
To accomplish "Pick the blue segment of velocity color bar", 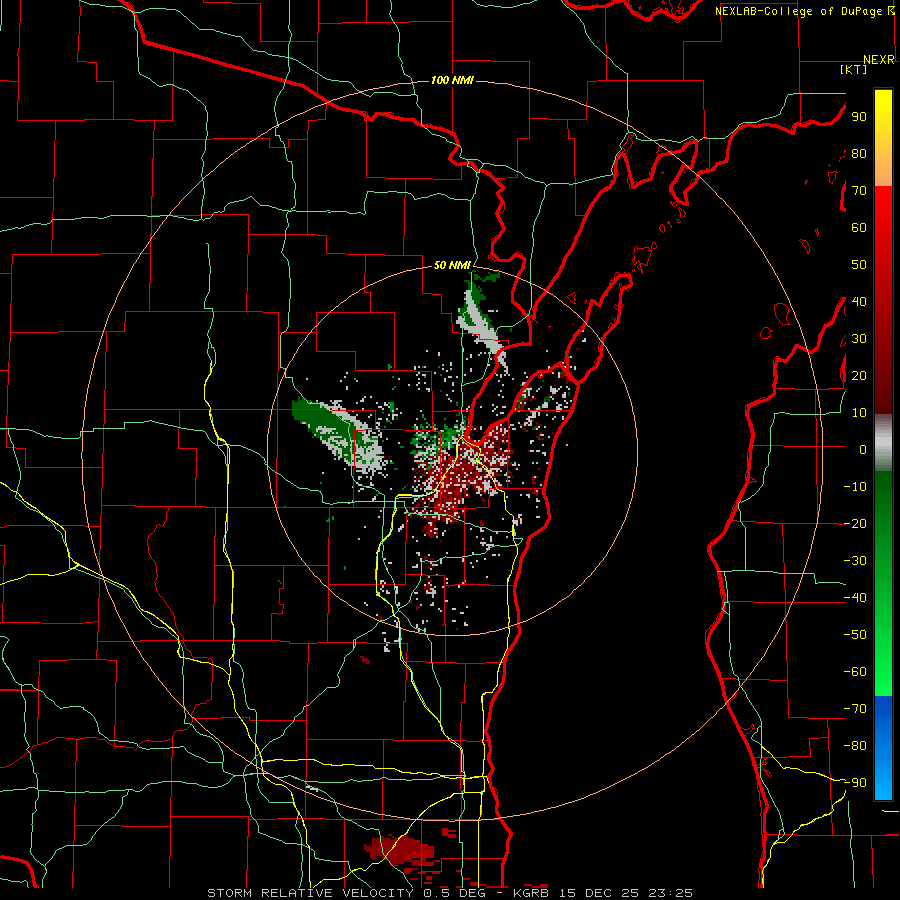I will 883,748.
